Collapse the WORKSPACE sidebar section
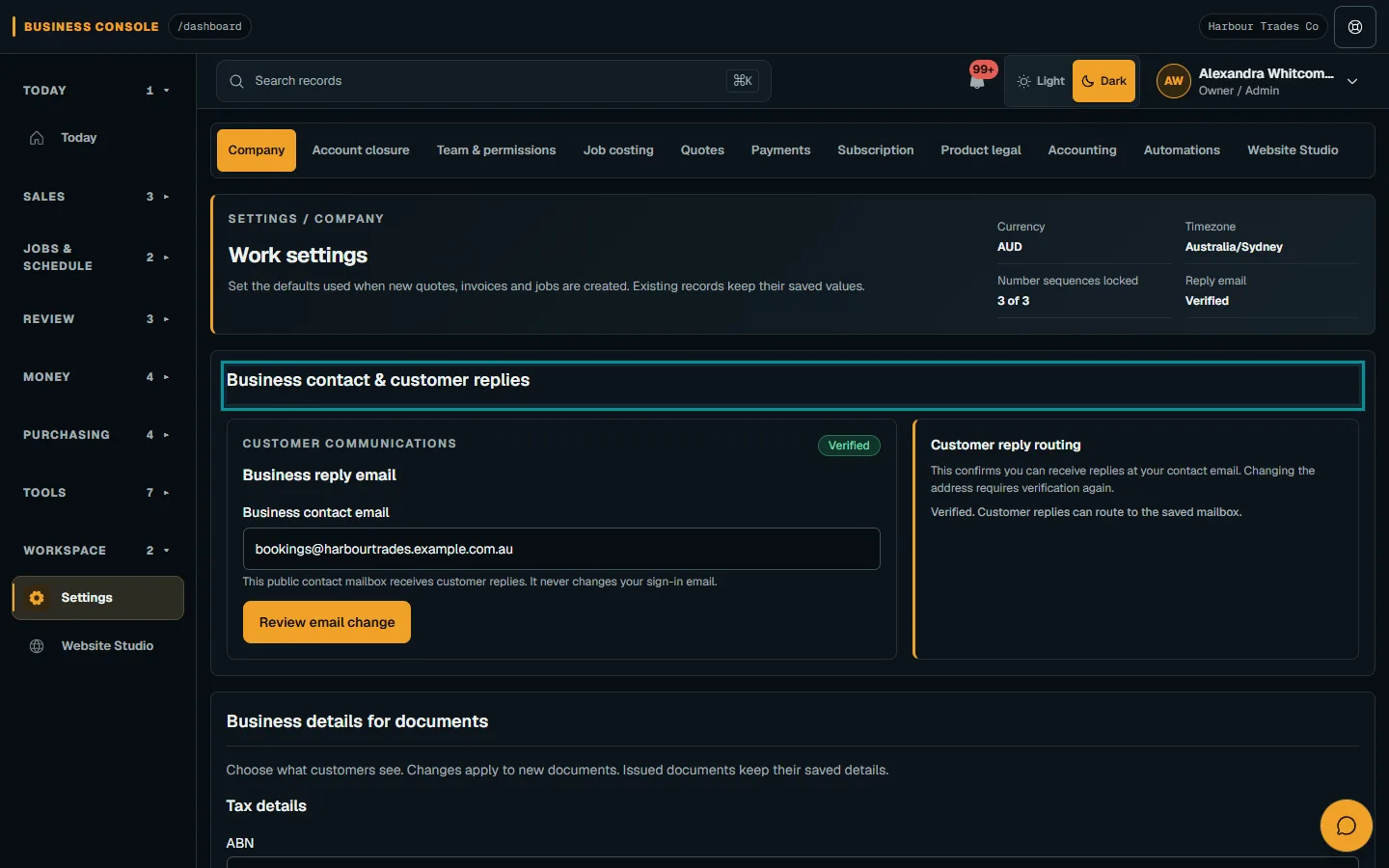The image size is (1389, 868). [96, 551]
